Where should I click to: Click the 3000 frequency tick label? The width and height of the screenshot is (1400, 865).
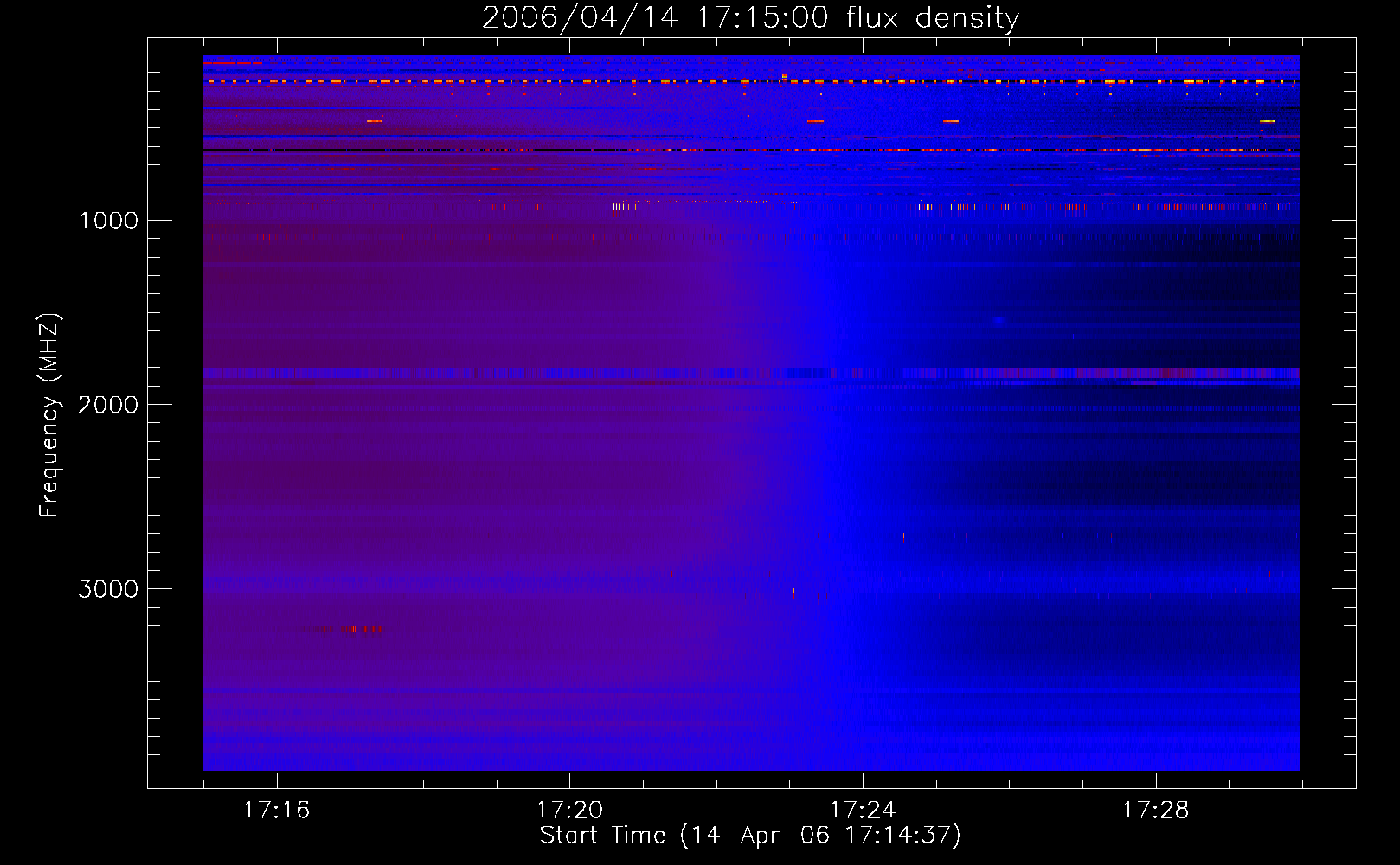tap(108, 589)
